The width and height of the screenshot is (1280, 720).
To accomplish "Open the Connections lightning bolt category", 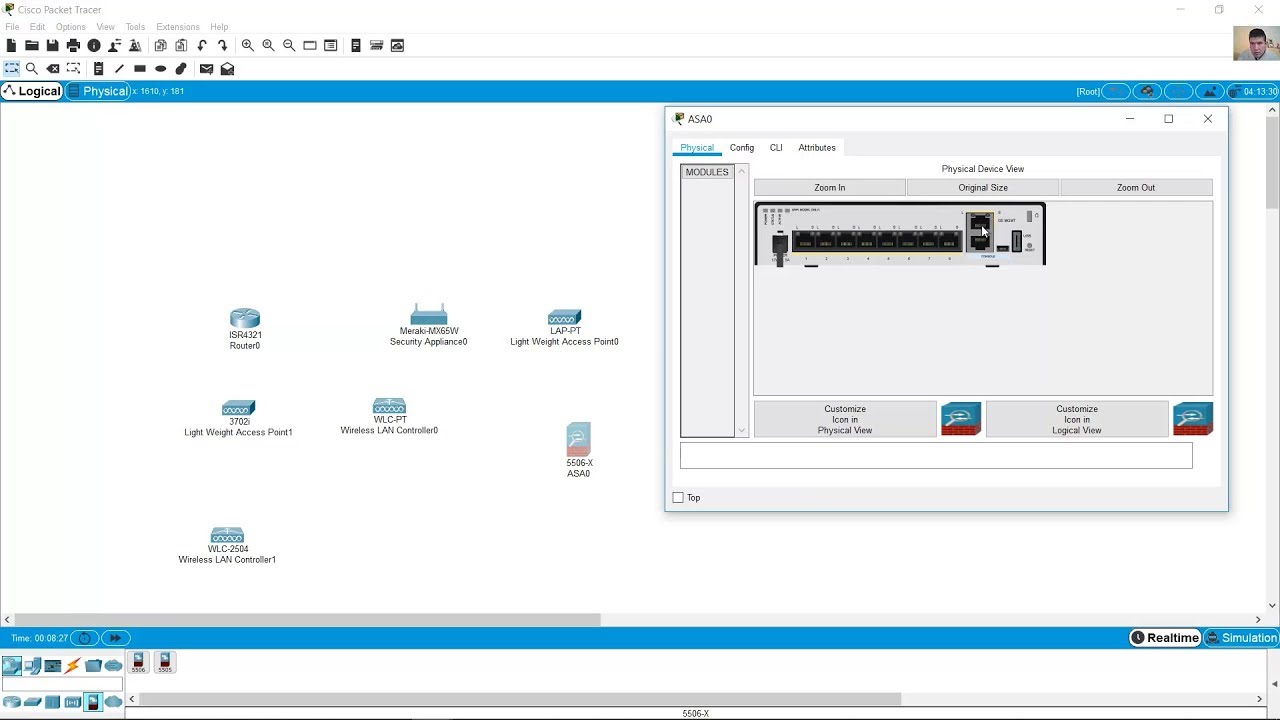I will click(x=72, y=665).
